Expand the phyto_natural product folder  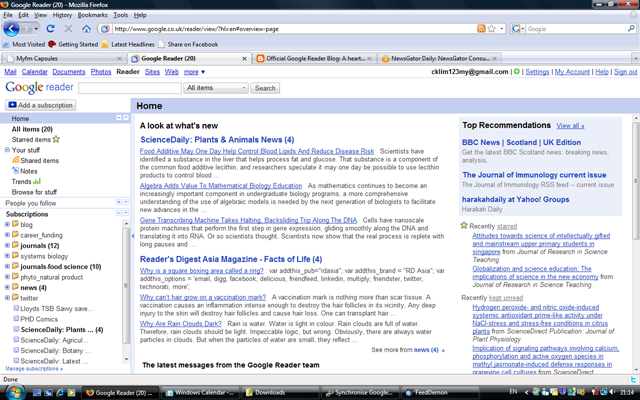point(7,277)
